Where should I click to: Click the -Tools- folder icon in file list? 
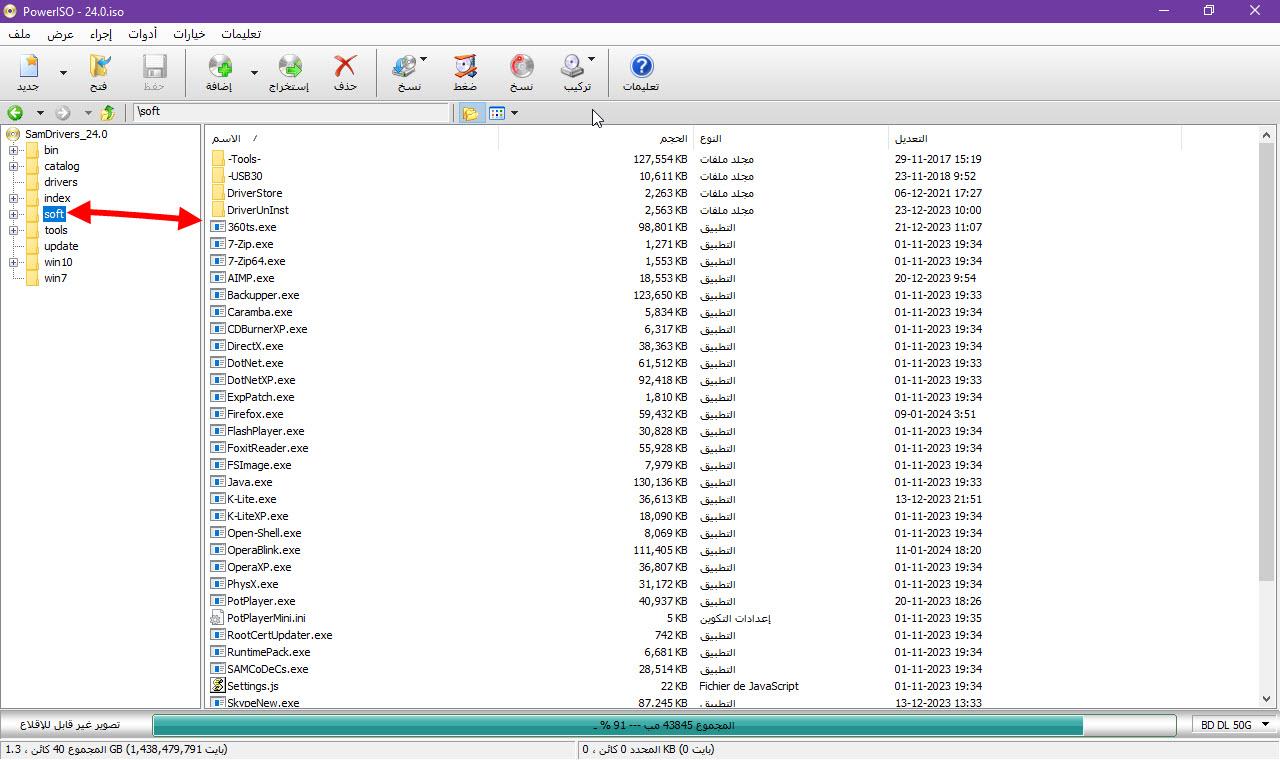pyautogui.click(x=218, y=159)
